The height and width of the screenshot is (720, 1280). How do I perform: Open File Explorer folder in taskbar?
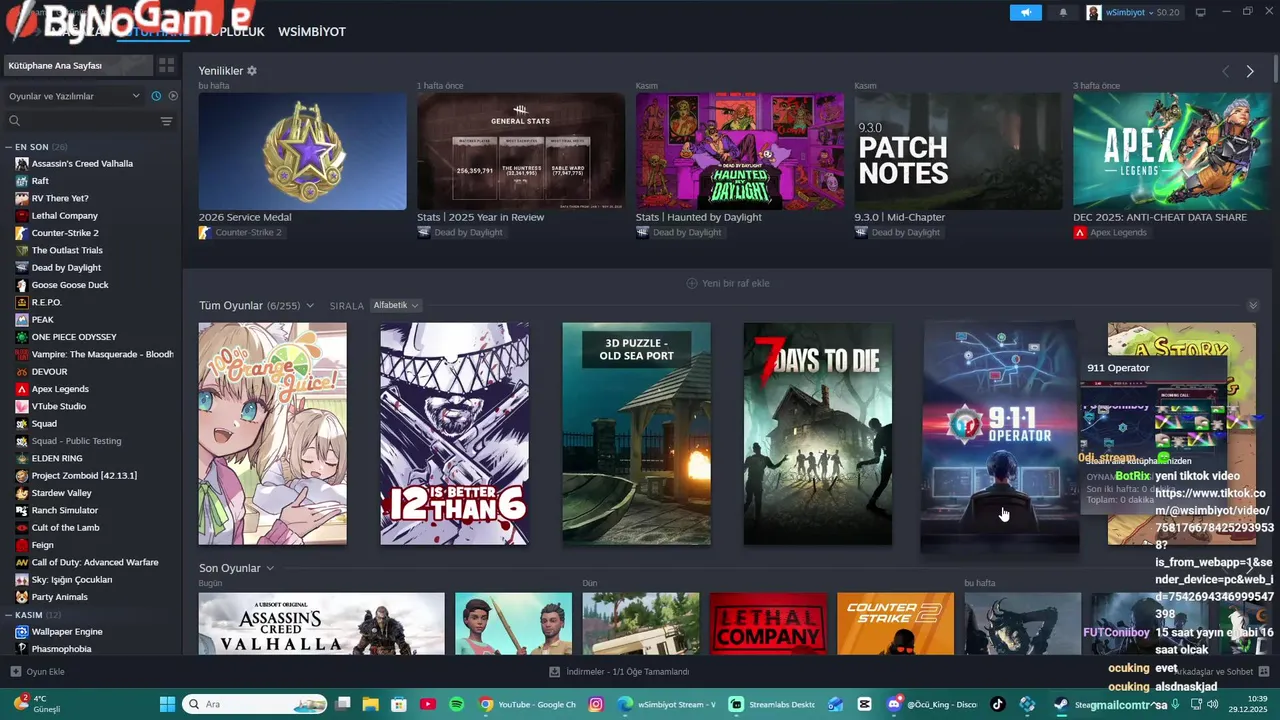pyautogui.click(x=370, y=704)
